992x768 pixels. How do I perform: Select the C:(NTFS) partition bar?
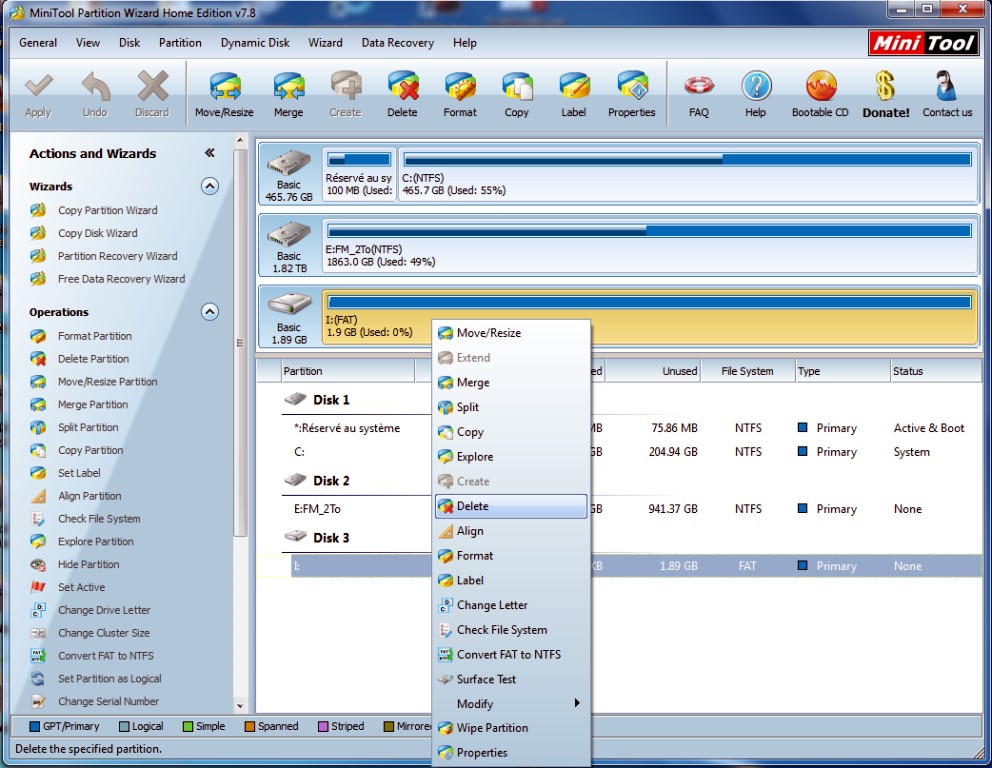688,175
